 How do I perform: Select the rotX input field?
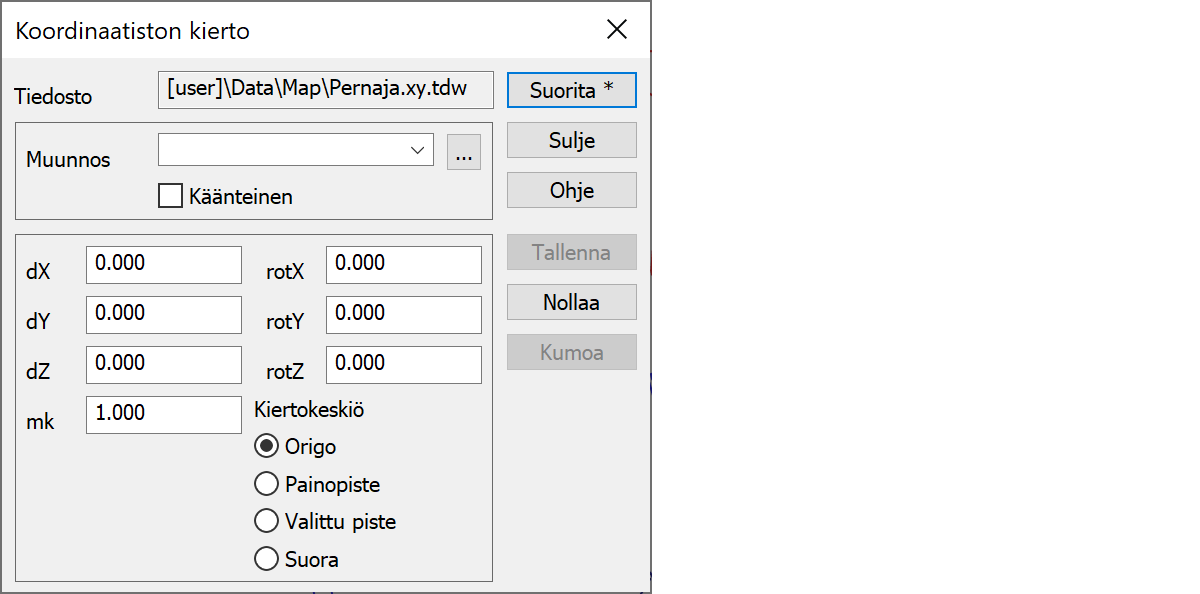pos(403,265)
